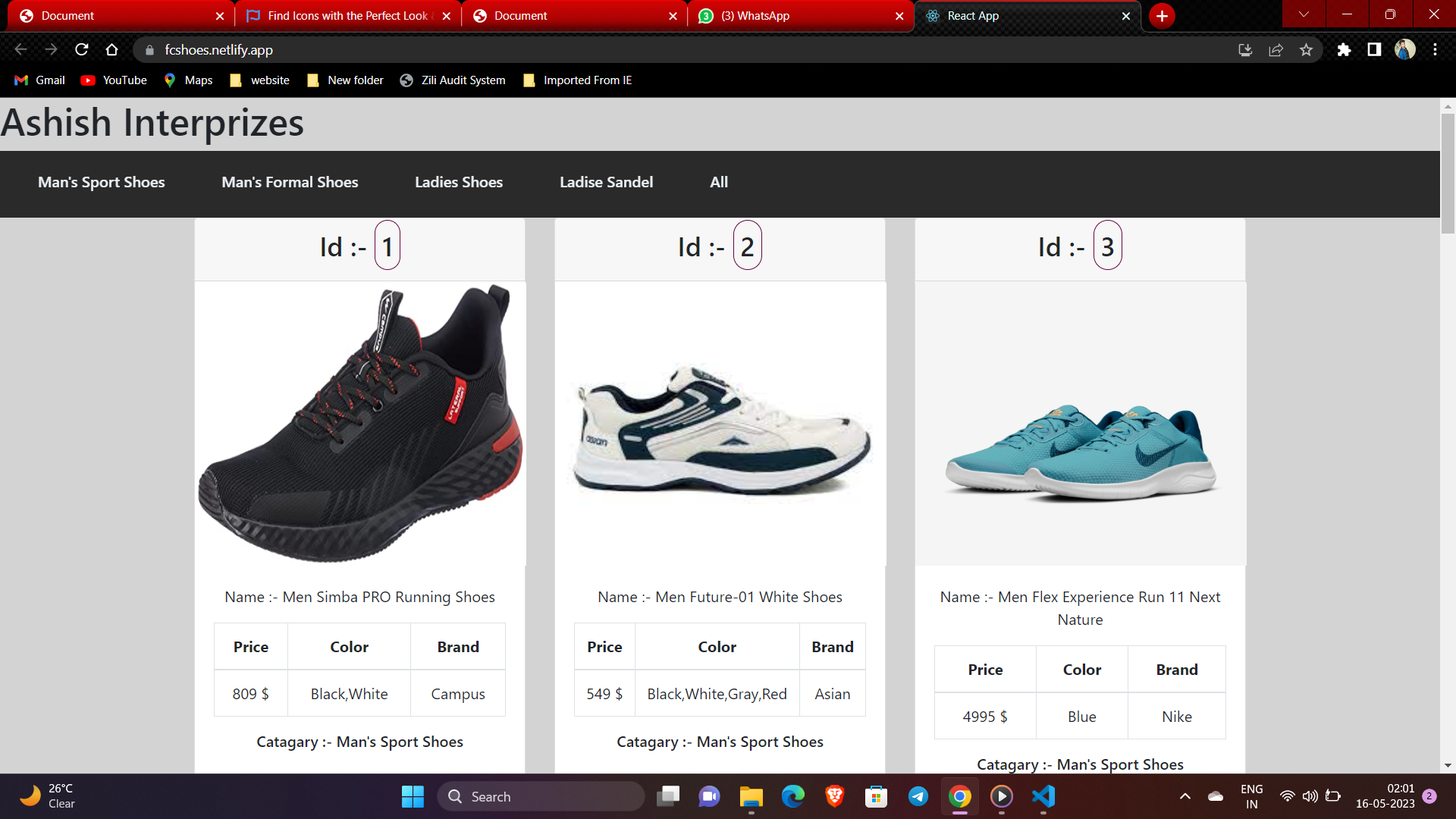Click the share page icon
1456x819 pixels.
(1276, 50)
